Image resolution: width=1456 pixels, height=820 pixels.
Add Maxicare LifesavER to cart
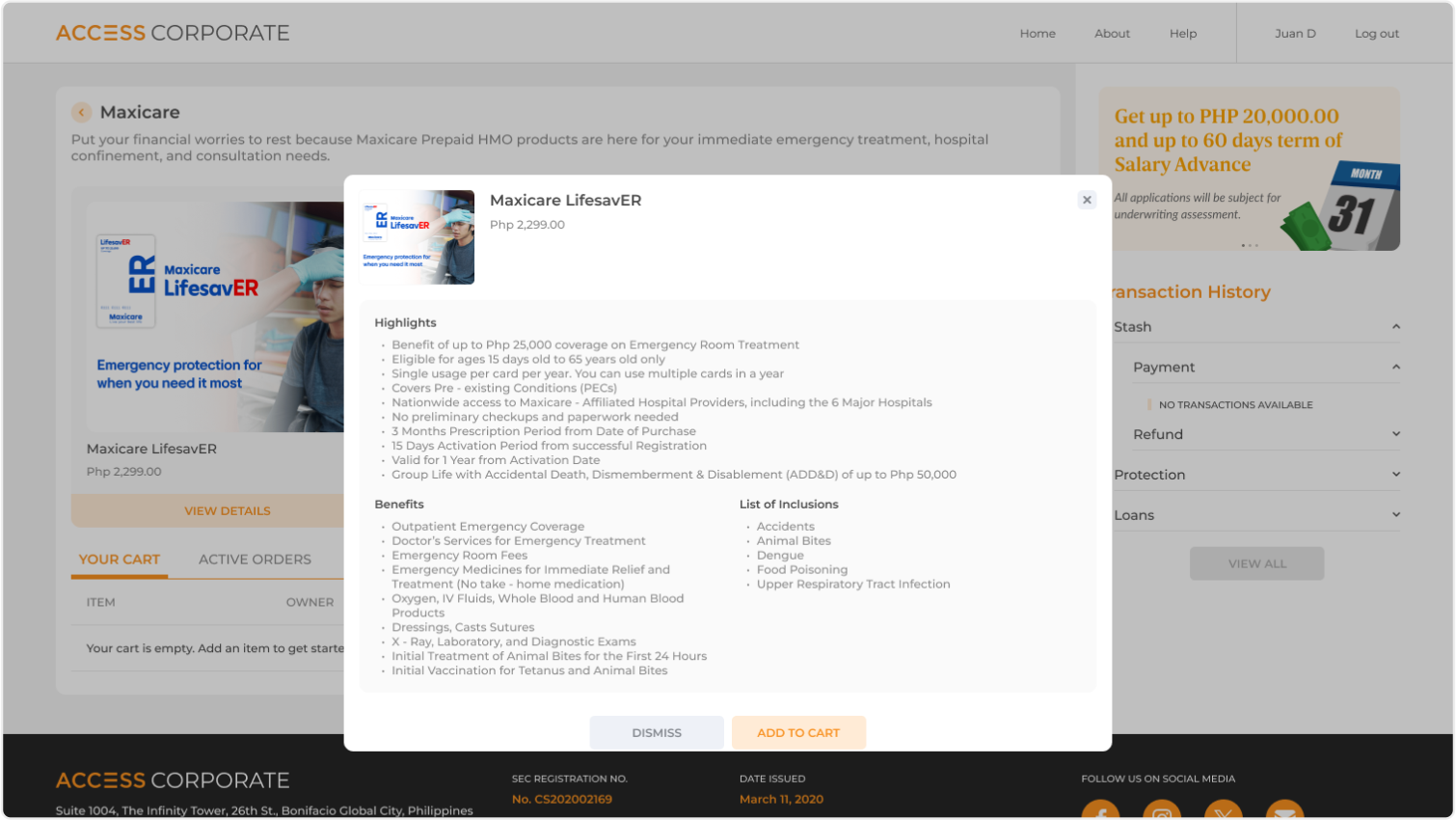pyautogui.click(x=798, y=733)
